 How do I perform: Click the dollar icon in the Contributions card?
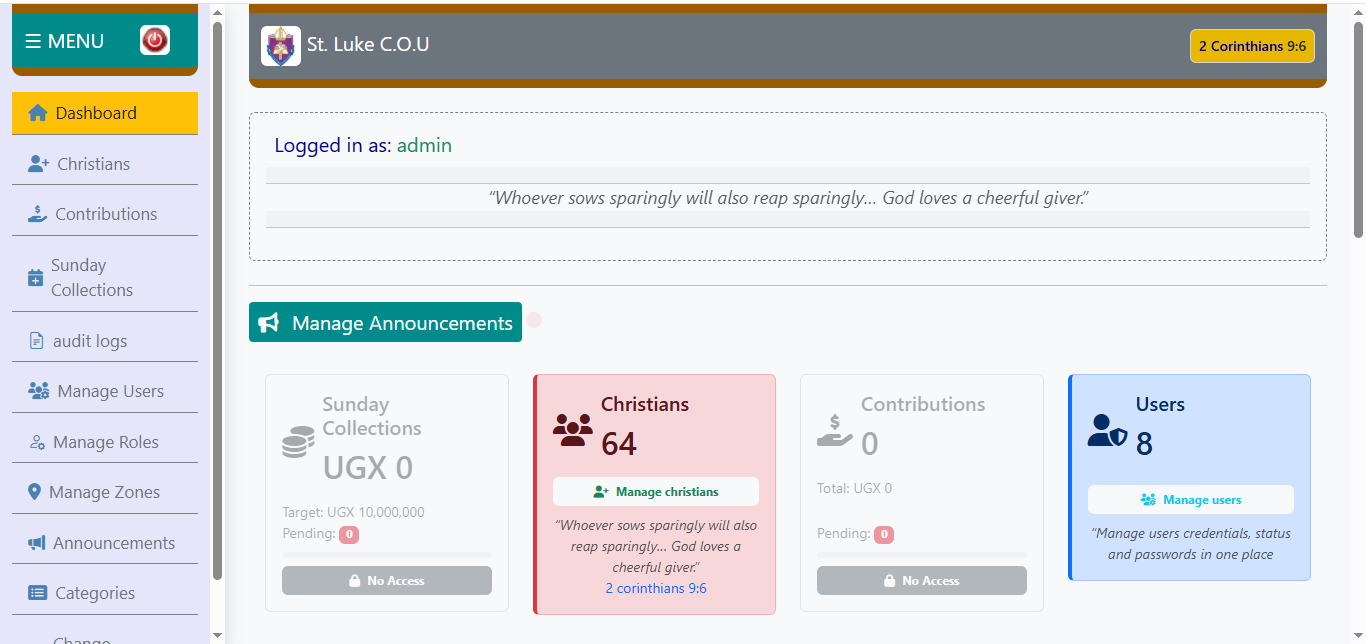pyautogui.click(x=835, y=432)
